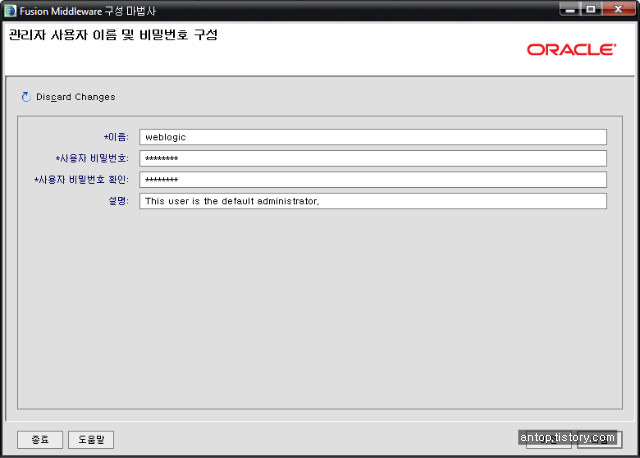Click the Fusion Middleware title bar app icon
640x458 pixels.
tap(10, 11)
